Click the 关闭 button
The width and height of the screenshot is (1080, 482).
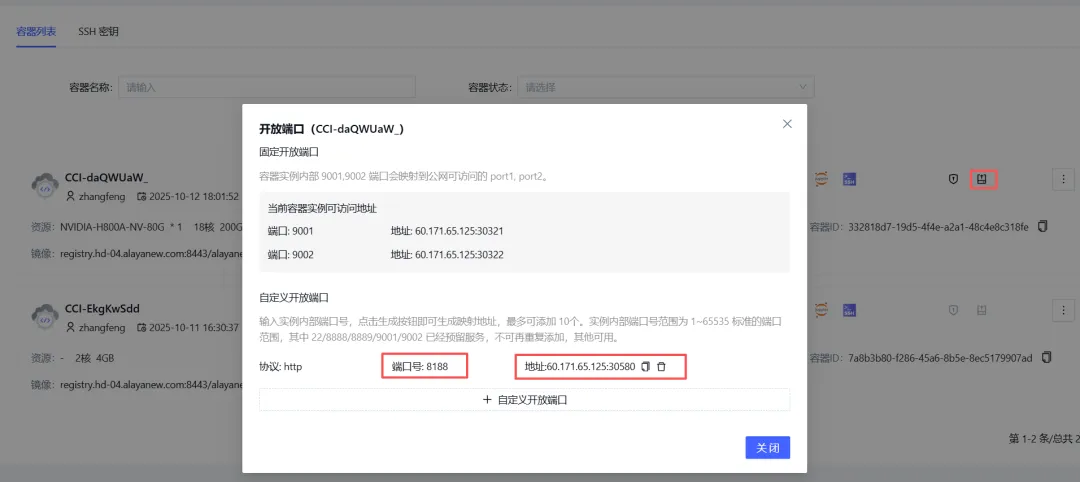coord(767,447)
